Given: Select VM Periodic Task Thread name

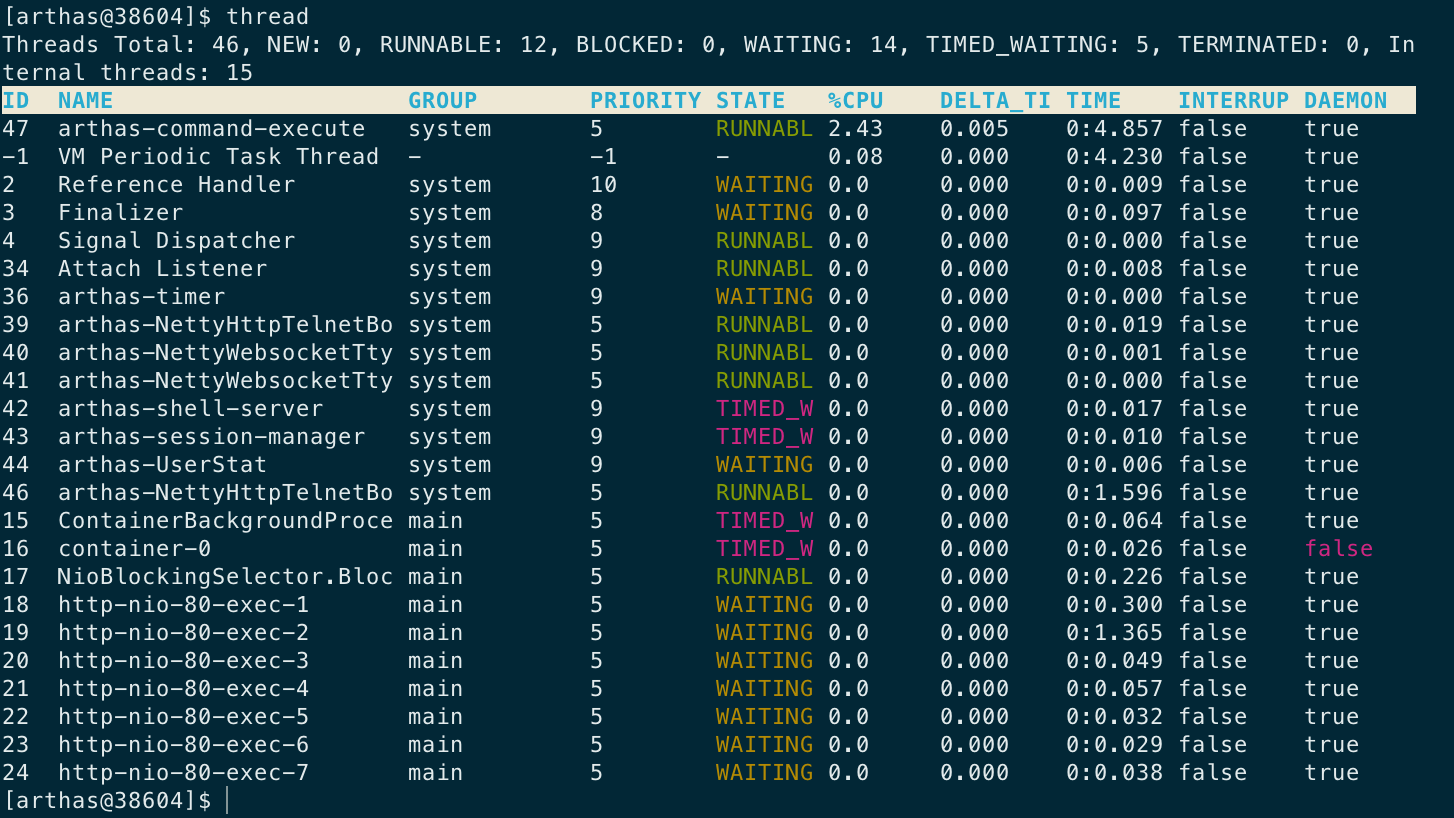Looking at the screenshot, I should 219,157.
